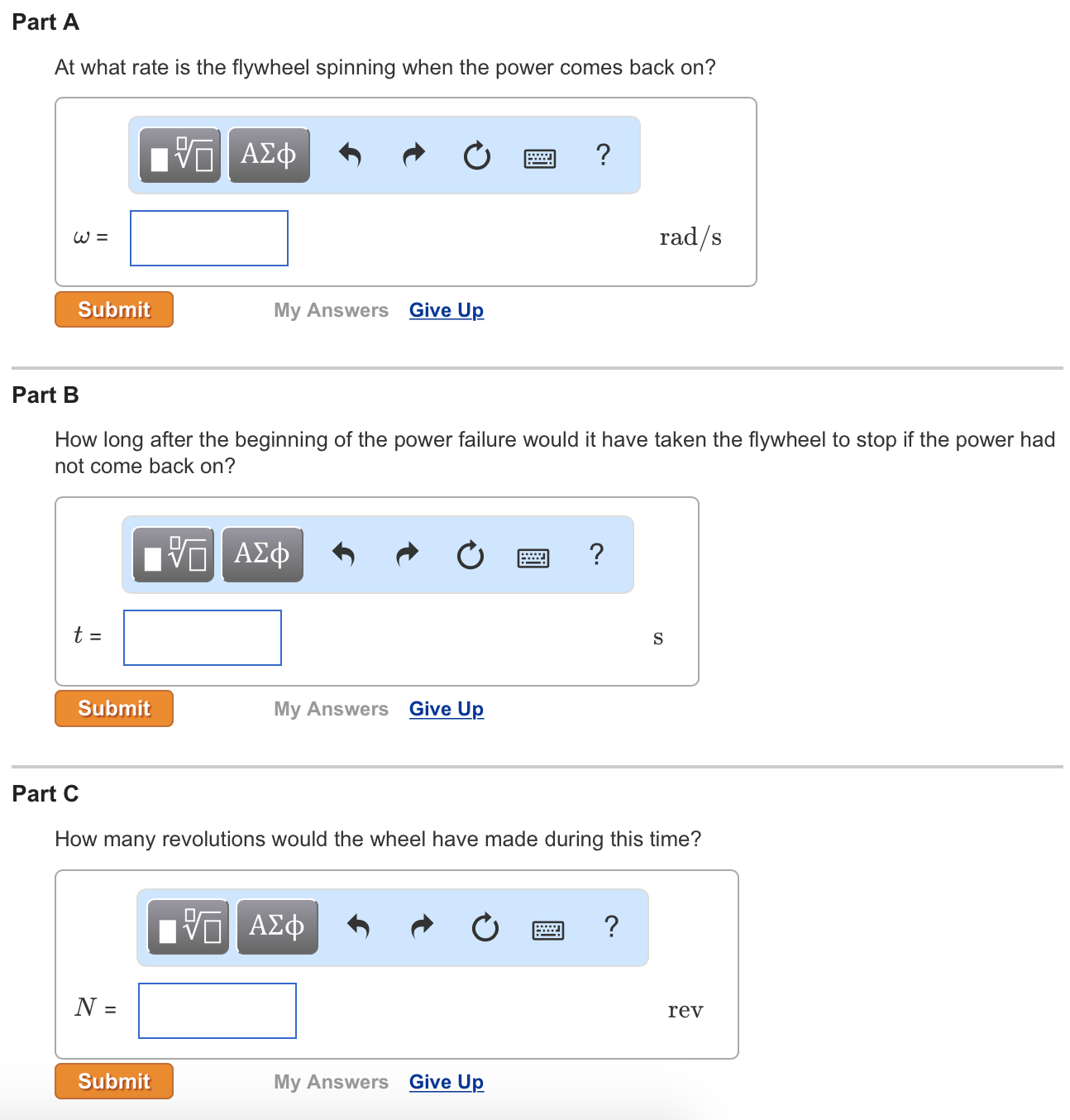Click the t answer input box

(x=203, y=638)
